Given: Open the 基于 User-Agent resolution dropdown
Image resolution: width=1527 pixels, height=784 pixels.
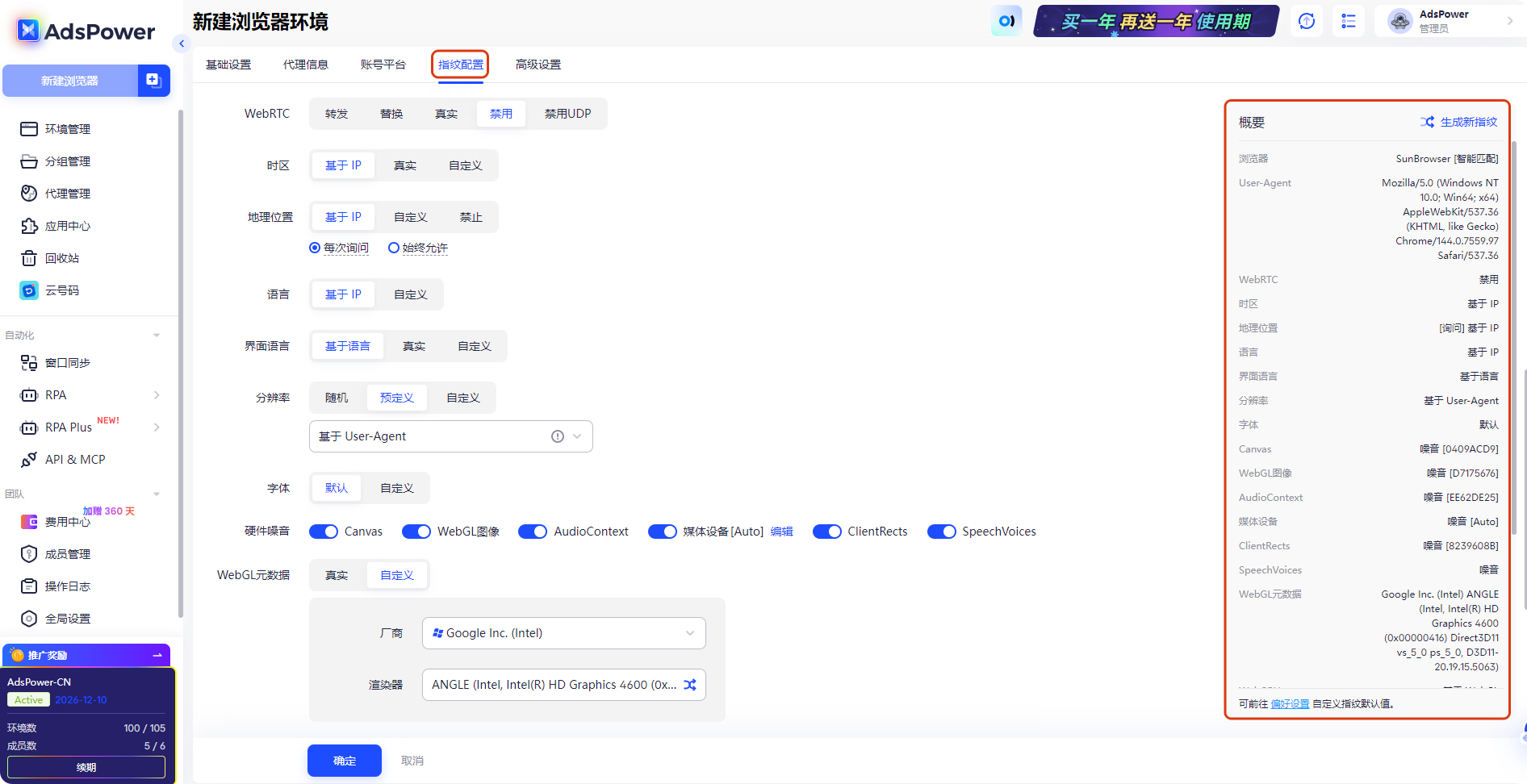Looking at the screenshot, I should (450, 436).
